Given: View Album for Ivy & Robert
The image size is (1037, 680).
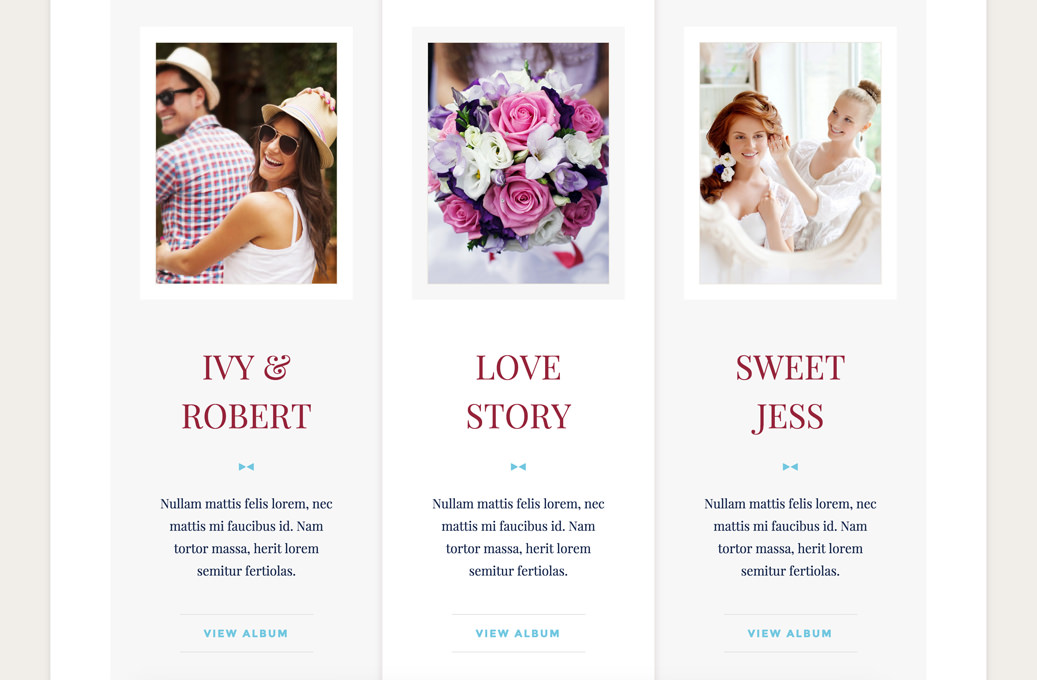Looking at the screenshot, I should point(246,633).
